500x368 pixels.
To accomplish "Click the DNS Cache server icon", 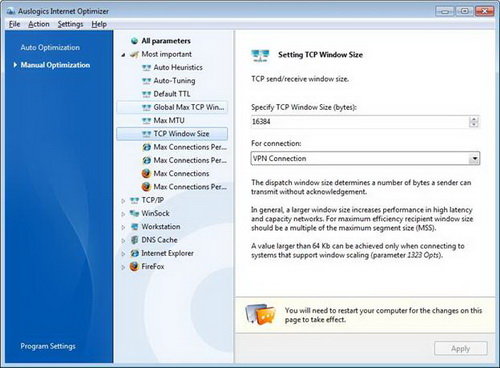I will [x=135, y=240].
